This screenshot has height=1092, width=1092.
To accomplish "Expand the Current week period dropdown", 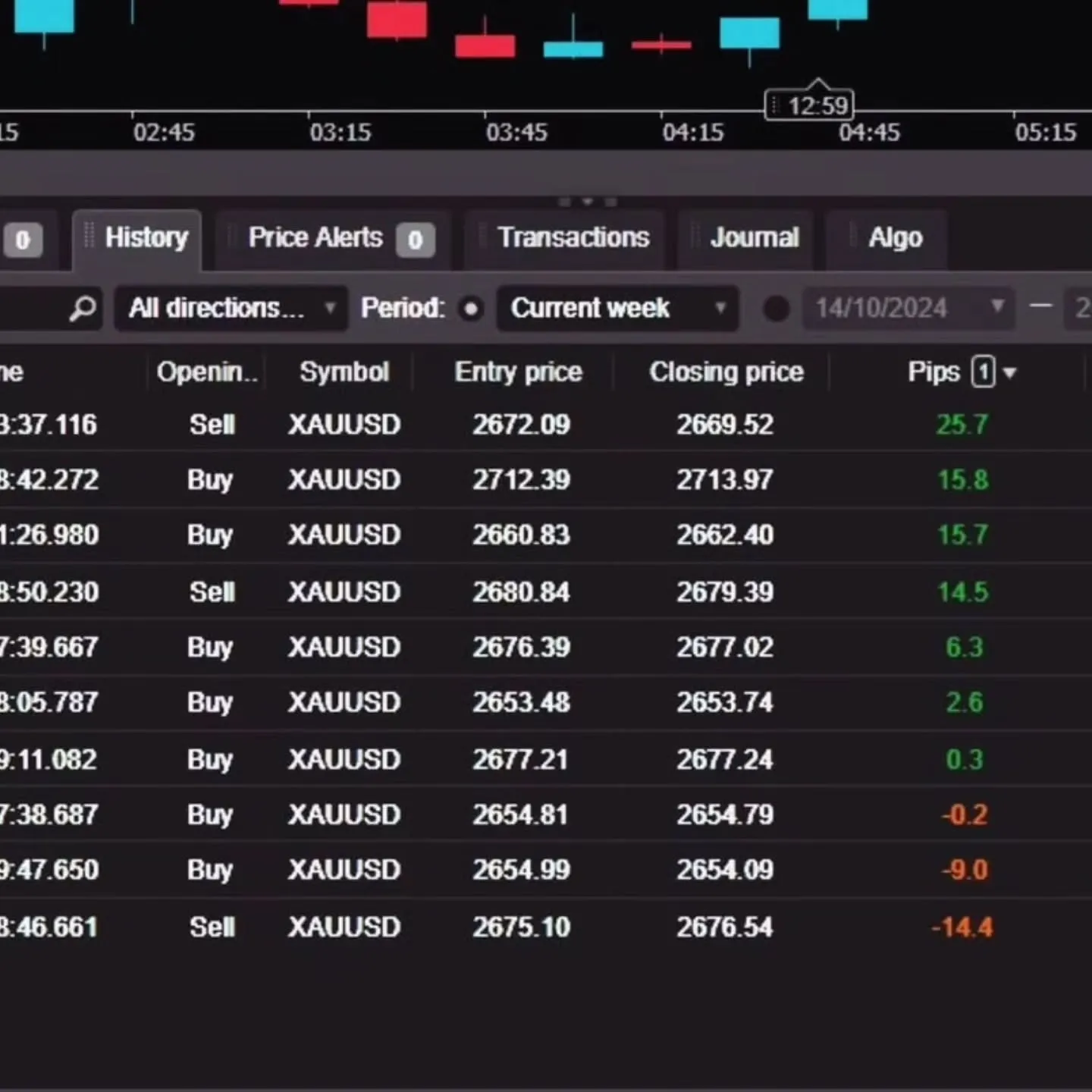I will [x=617, y=308].
